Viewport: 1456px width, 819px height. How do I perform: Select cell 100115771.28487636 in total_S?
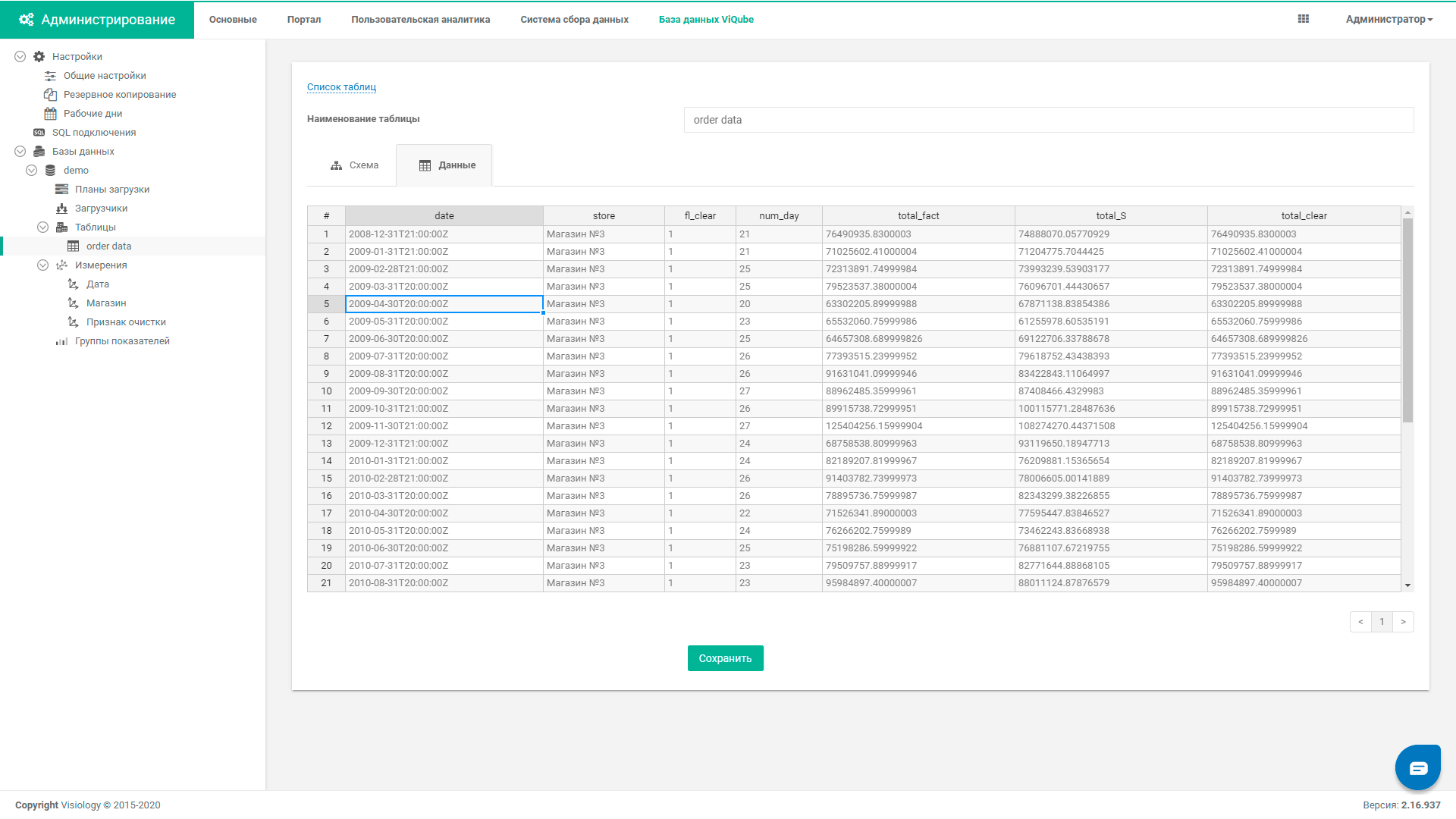[1111, 409]
